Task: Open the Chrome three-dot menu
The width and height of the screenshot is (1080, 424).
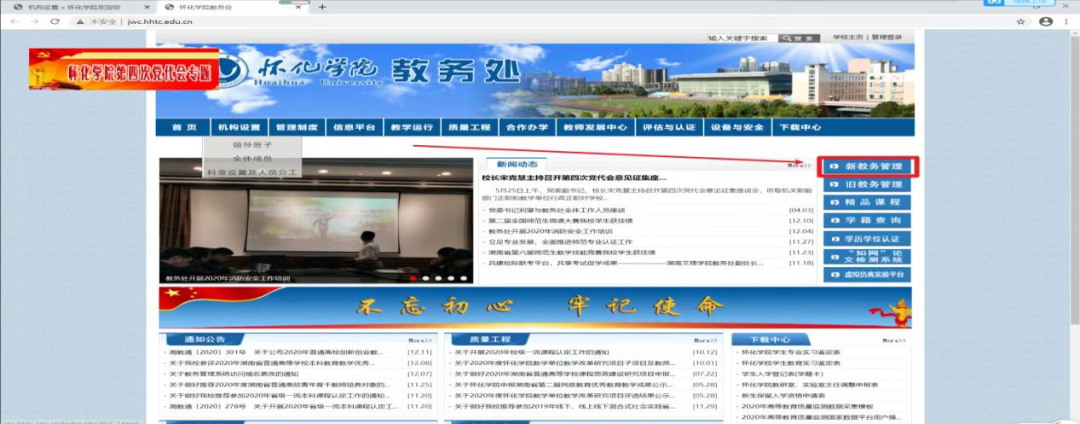Action: pyautogui.click(x=1066, y=22)
